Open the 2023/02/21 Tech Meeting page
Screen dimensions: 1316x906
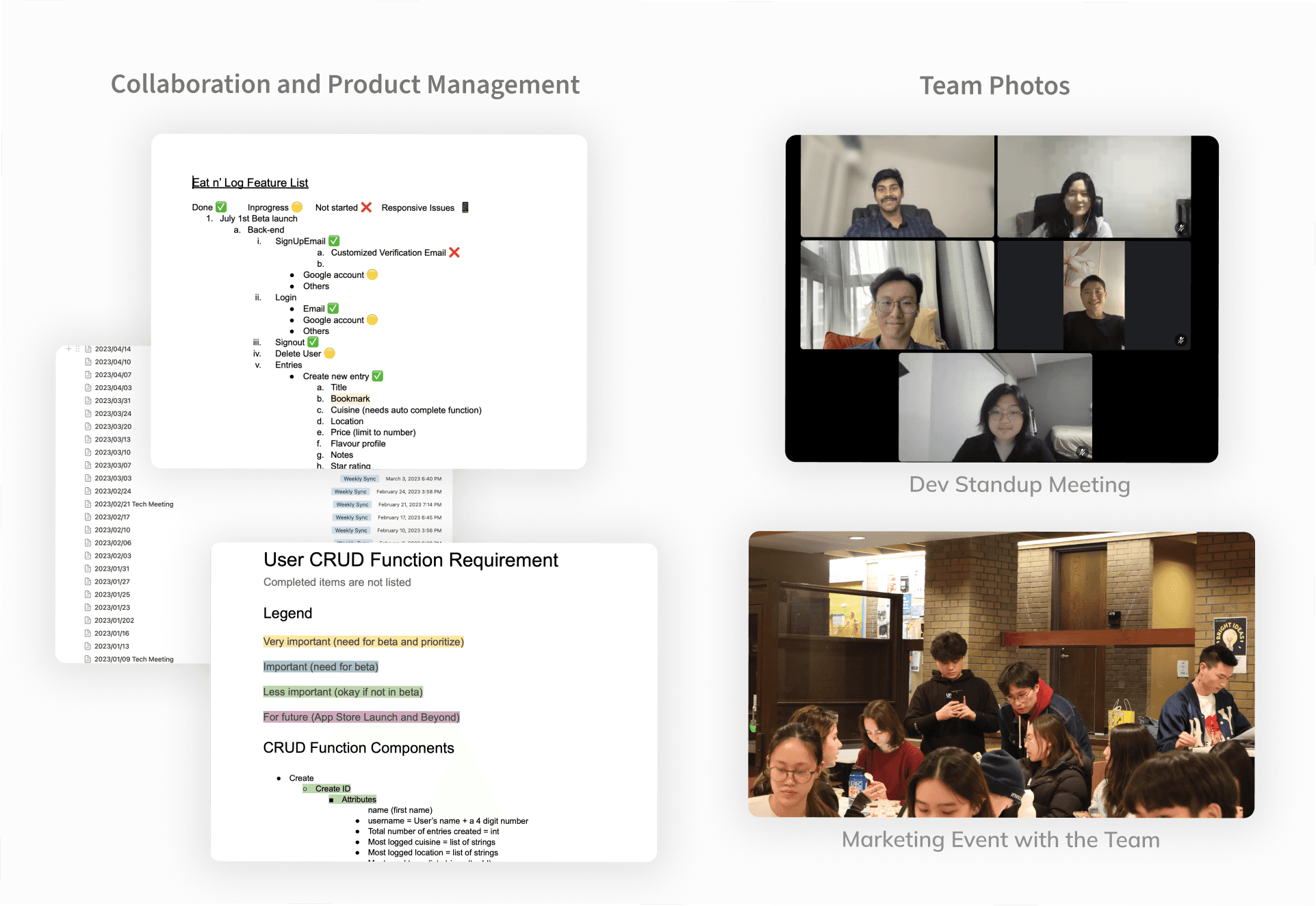(133, 504)
